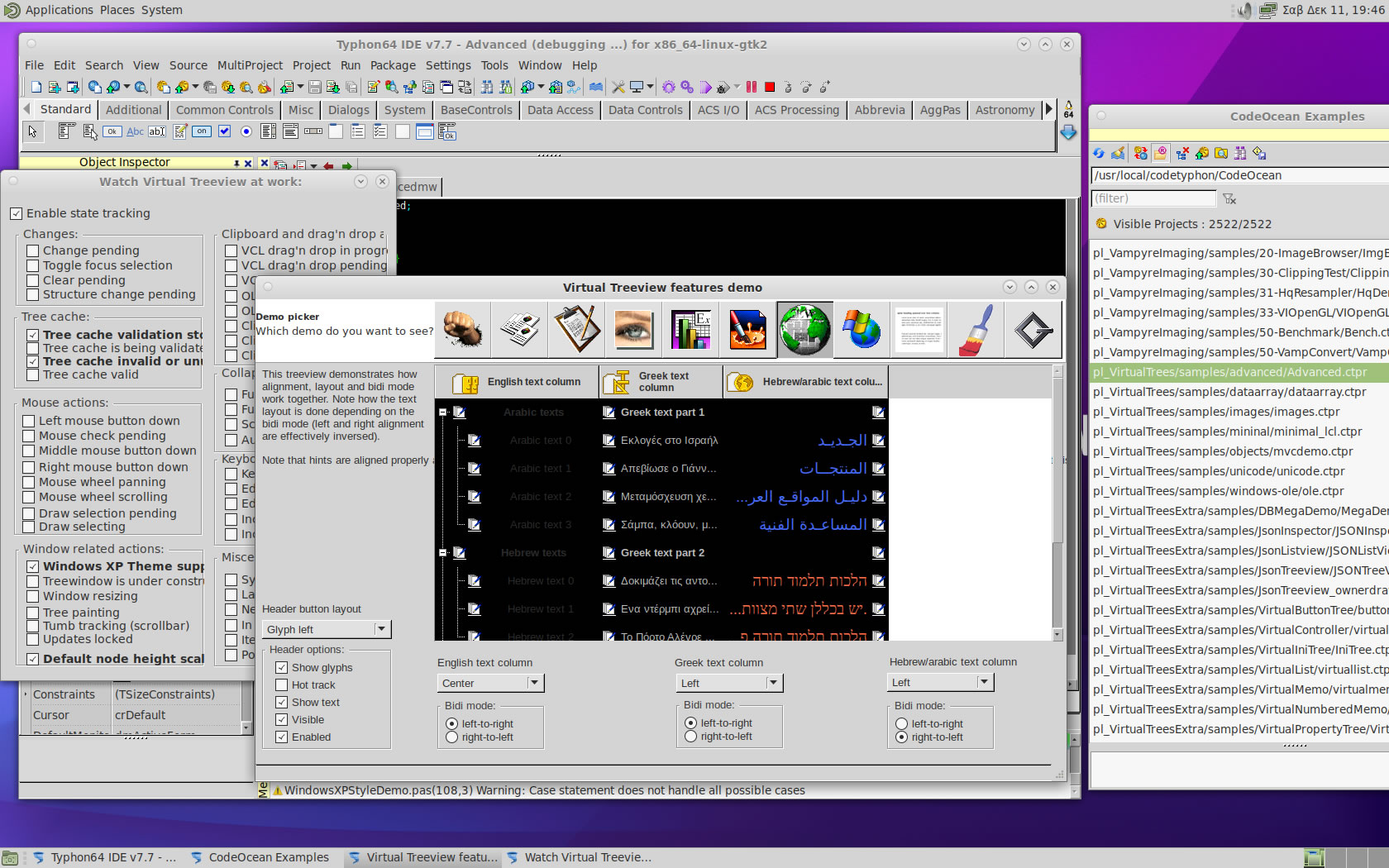This screenshot has width=1389, height=868.
Task: Select the TButton 'Ok' component icon
Action: (112, 131)
